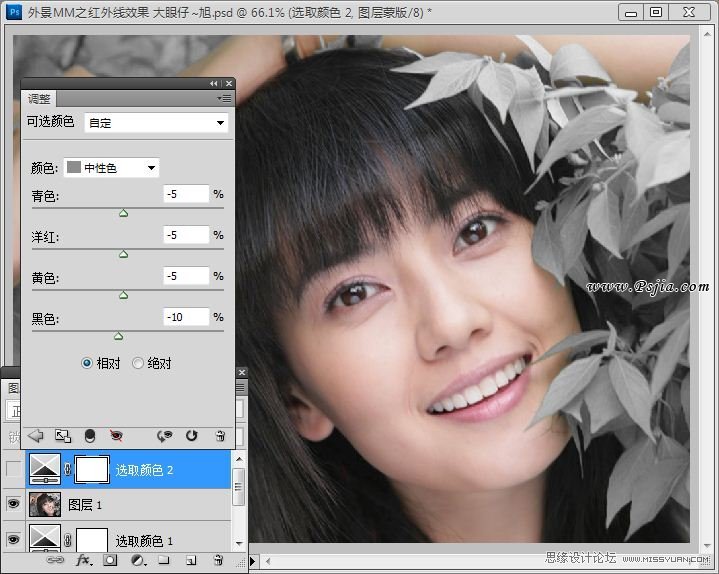Hide 图层 1 using its eye icon
The image size is (719, 574).
pyautogui.click(x=13, y=505)
